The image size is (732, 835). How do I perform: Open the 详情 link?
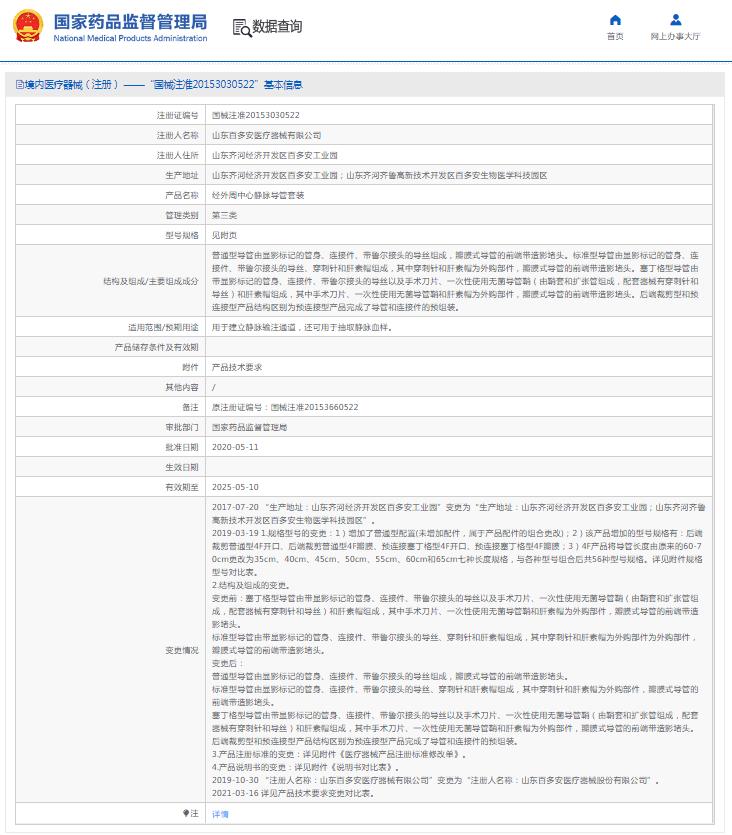coord(220,814)
